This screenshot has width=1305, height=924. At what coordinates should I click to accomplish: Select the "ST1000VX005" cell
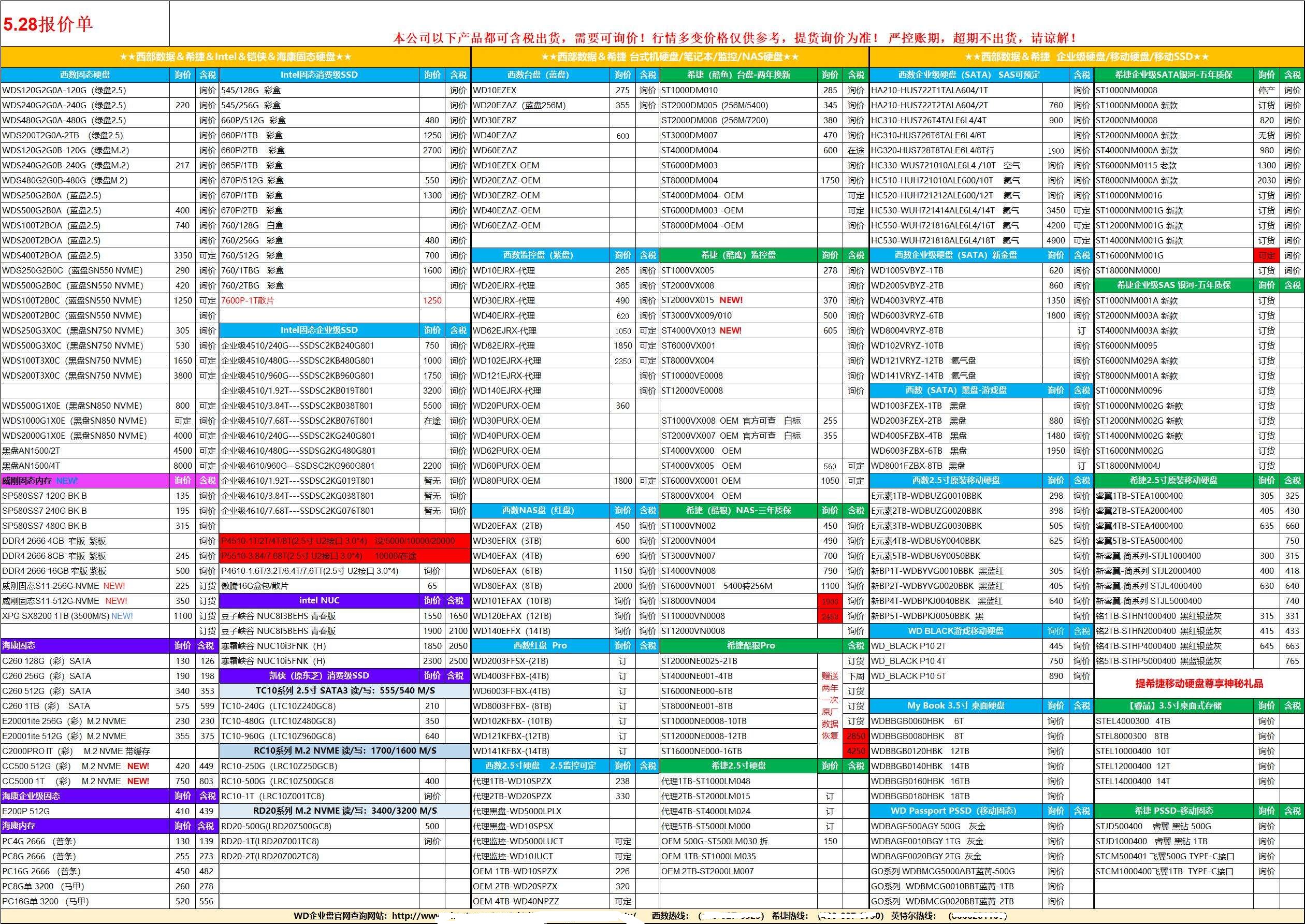click(738, 270)
